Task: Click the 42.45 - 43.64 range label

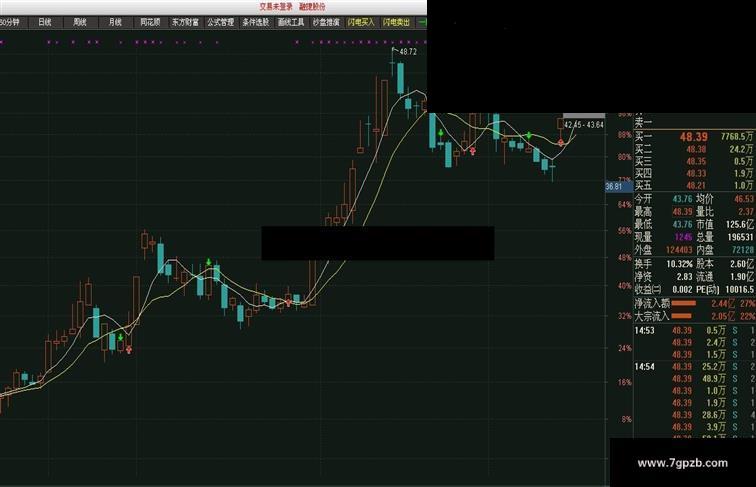Action: pos(584,125)
